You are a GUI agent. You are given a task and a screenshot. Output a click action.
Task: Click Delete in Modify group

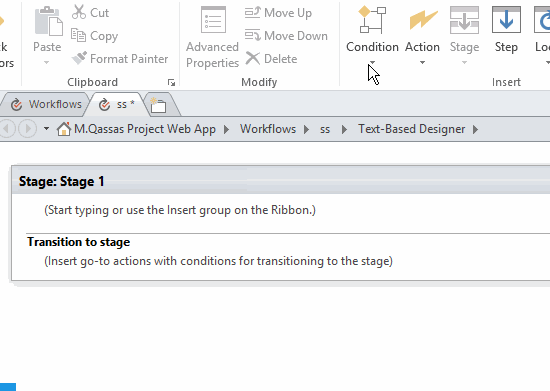point(271,59)
